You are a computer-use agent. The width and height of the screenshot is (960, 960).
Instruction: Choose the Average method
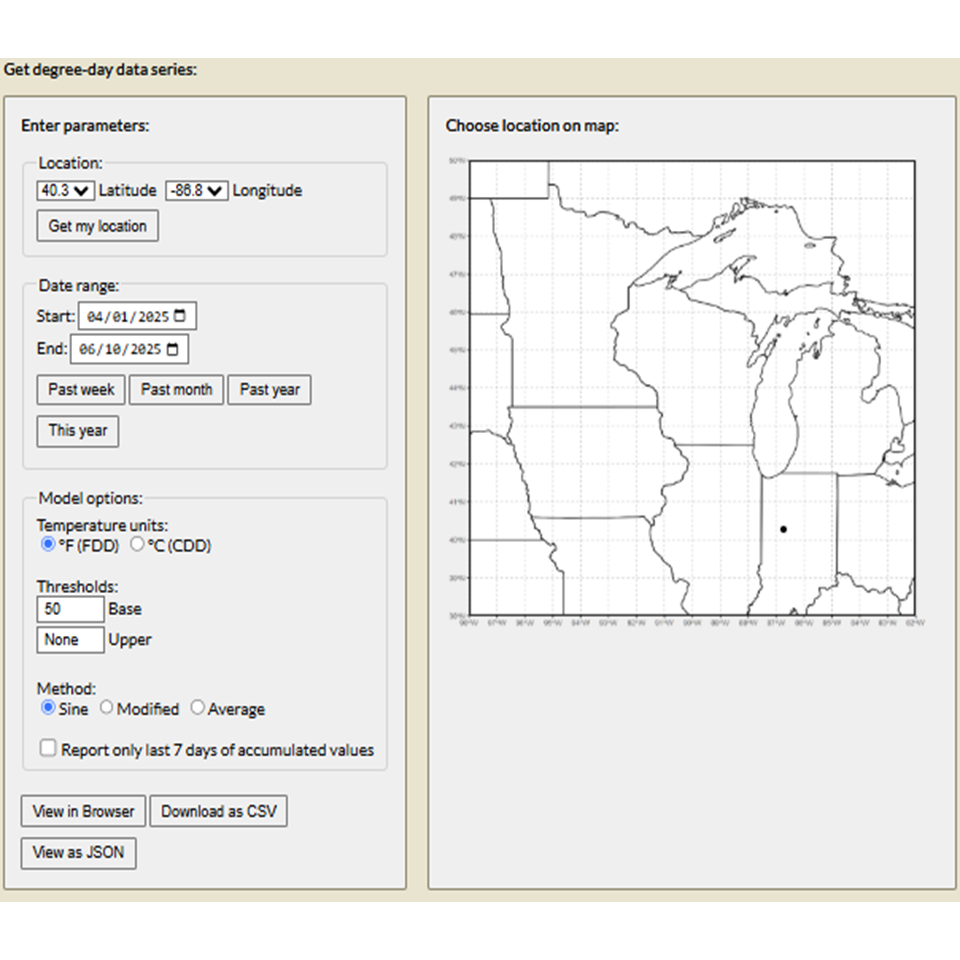point(197,708)
